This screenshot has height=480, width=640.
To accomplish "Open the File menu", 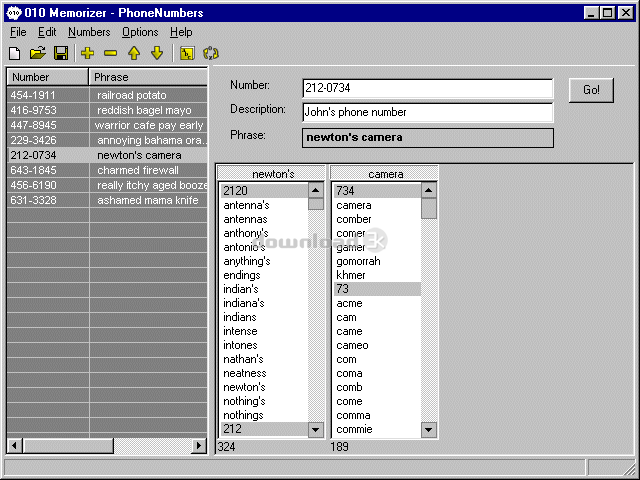I will tap(18, 32).
